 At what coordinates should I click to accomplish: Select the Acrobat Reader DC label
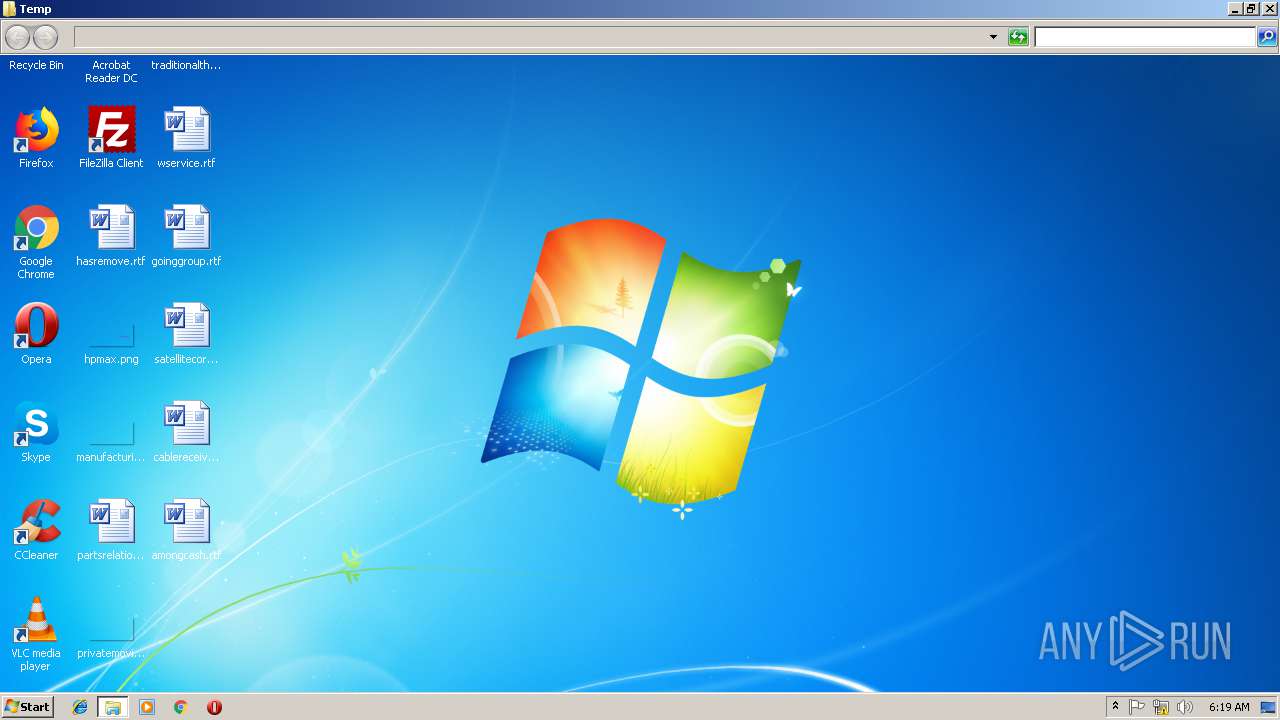point(111,72)
